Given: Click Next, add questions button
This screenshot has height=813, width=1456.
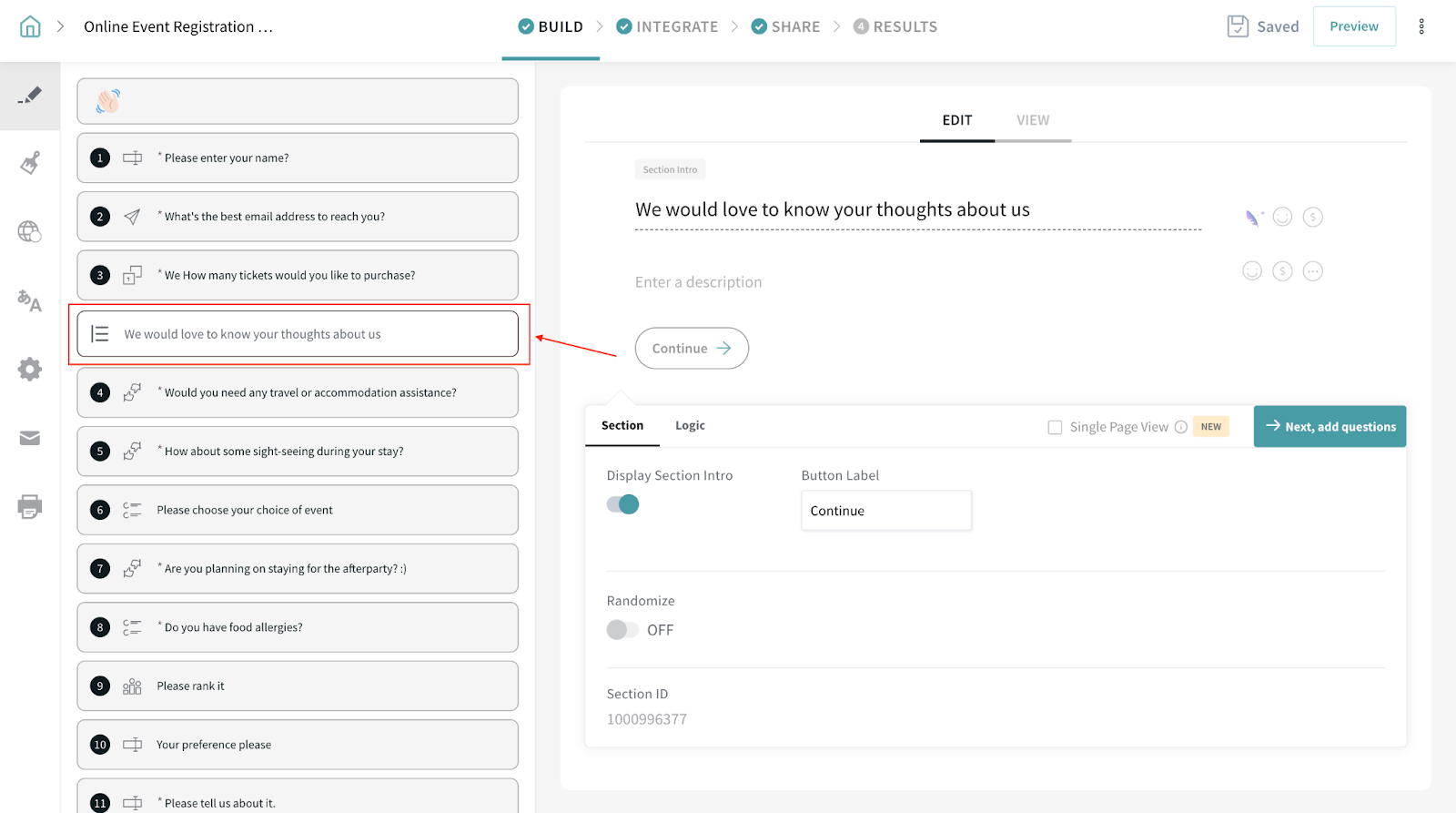Looking at the screenshot, I should (x=1330, y=426).
